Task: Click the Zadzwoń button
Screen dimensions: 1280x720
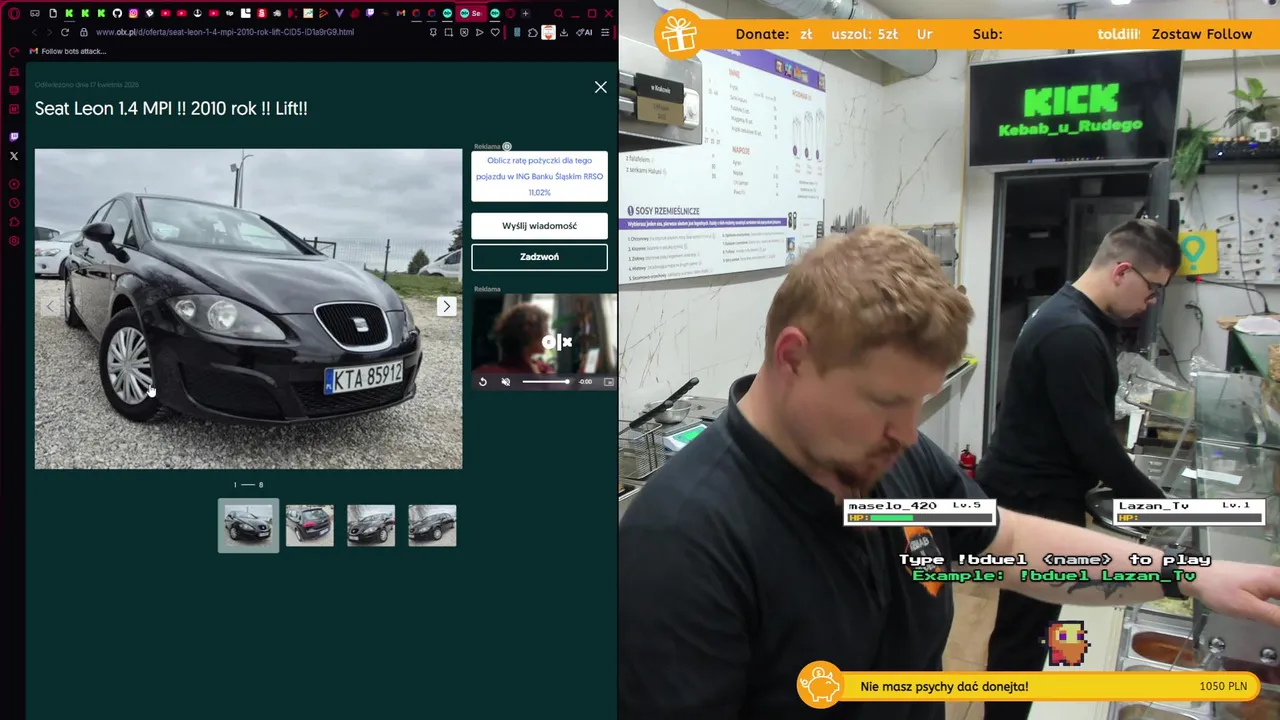Action: point(539,257)
